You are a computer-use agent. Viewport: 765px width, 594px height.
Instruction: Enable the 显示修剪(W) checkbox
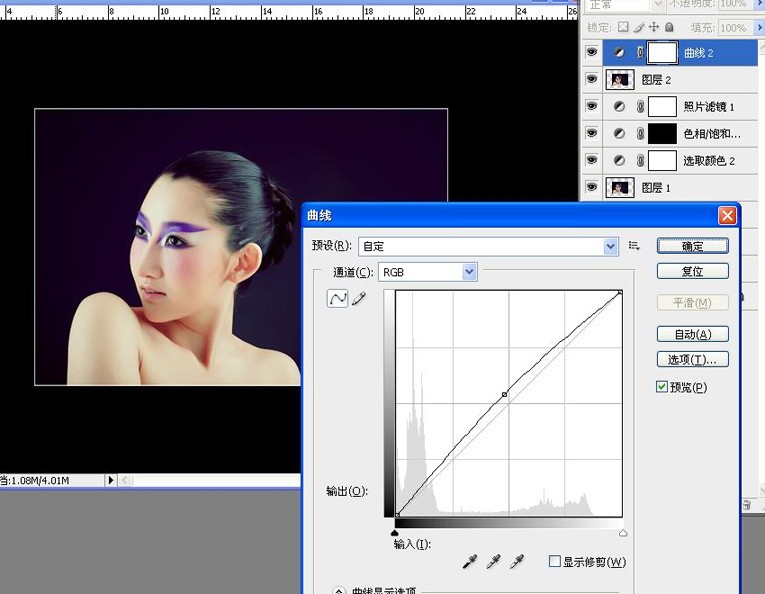point(554,561)
